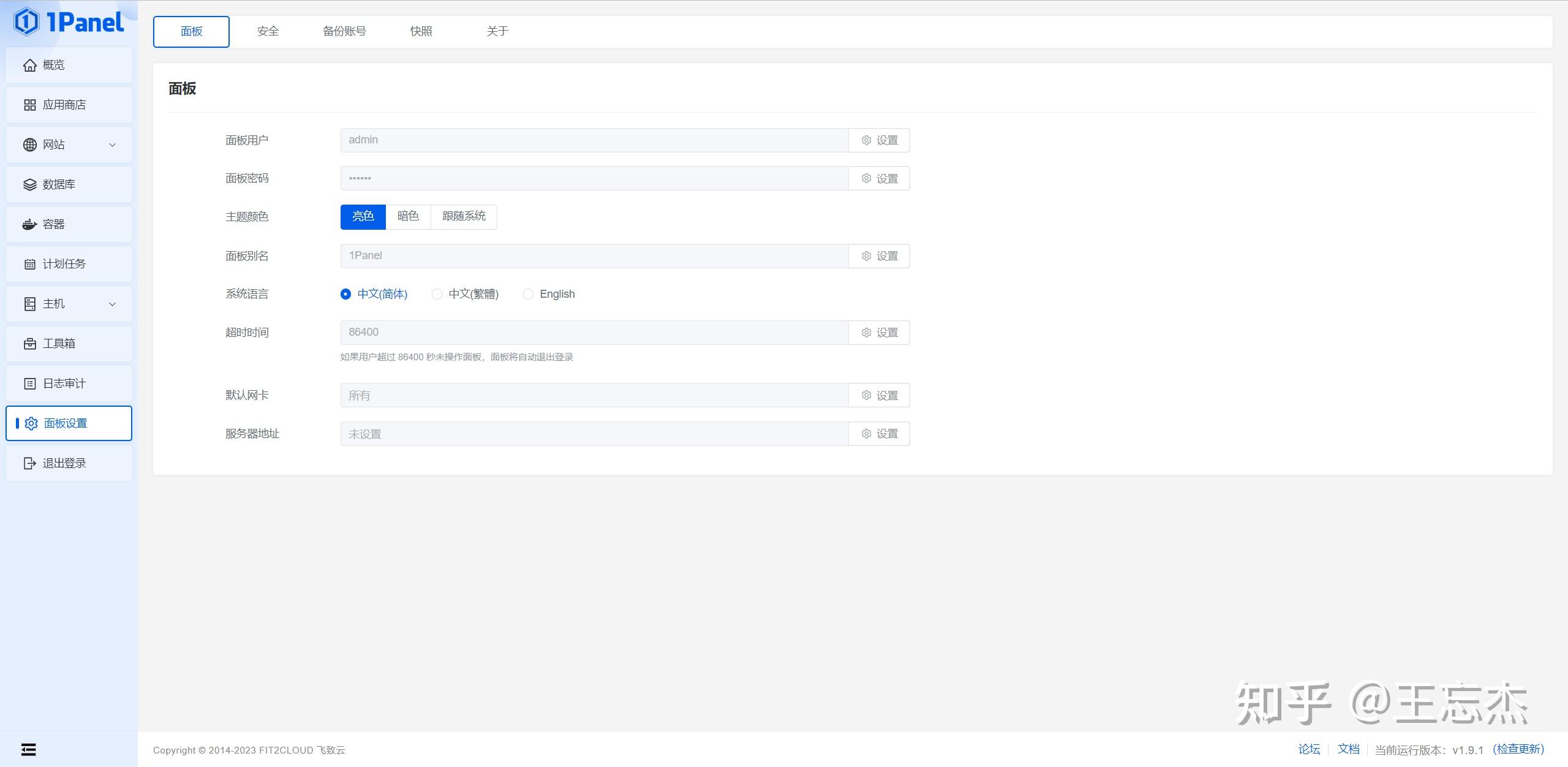打开日志审计图标
The image size is (1568, 767).
[30, 383]
